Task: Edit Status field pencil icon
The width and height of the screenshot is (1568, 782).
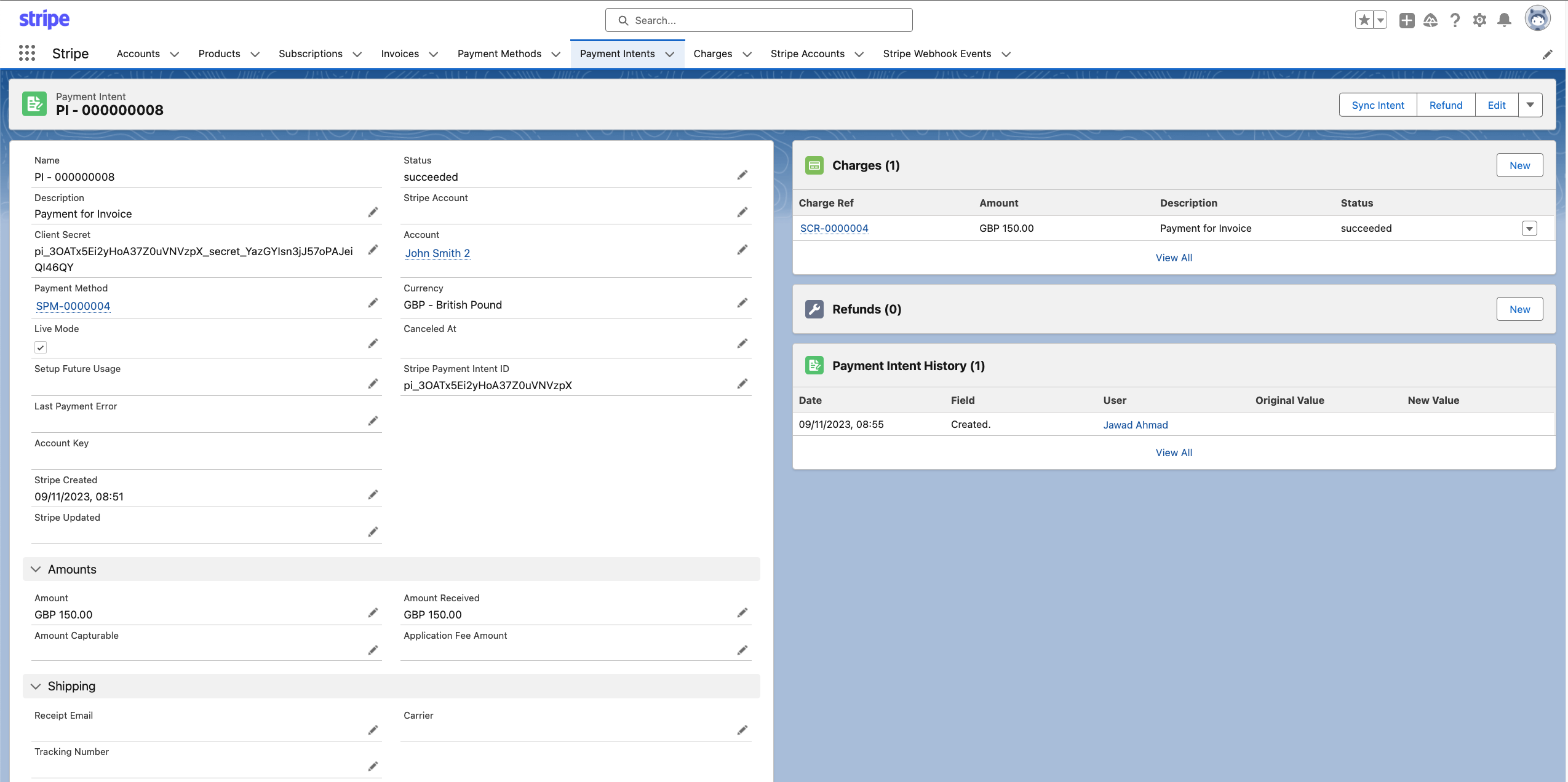Action: [742, 175]
